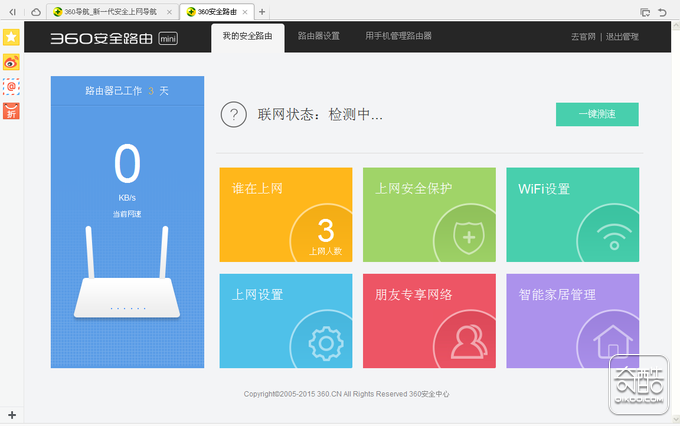Click the cloud icon in tab bar
The image size is (680, 426).
click(36, 12)
